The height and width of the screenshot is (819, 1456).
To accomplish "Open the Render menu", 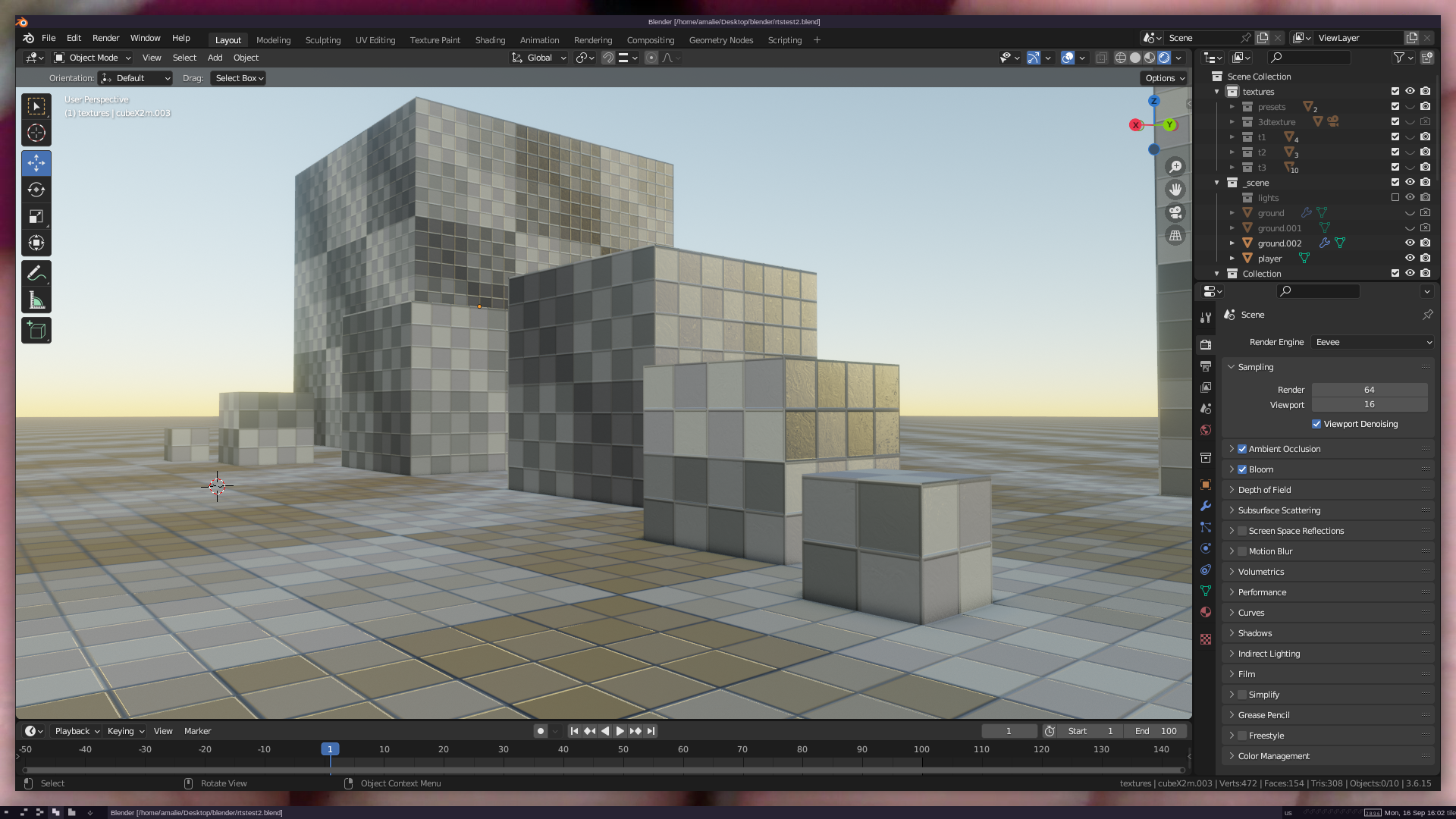I will 105,38.
